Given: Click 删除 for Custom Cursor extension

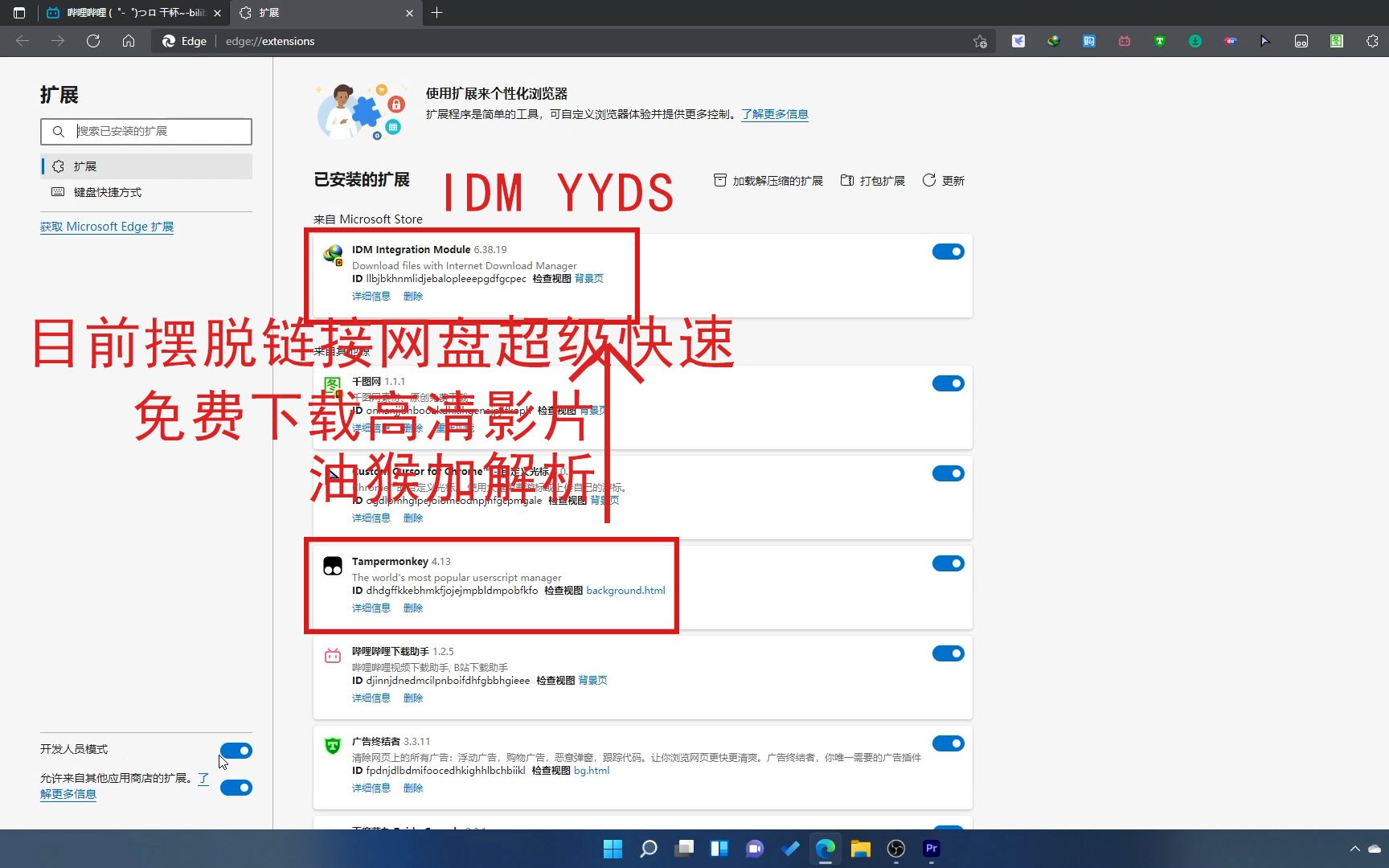Looking at the screenshot, I should (x=413, y=518).
